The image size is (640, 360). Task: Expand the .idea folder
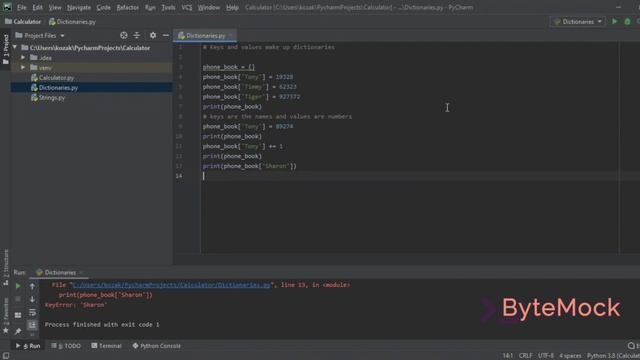(x=23, y=58)
